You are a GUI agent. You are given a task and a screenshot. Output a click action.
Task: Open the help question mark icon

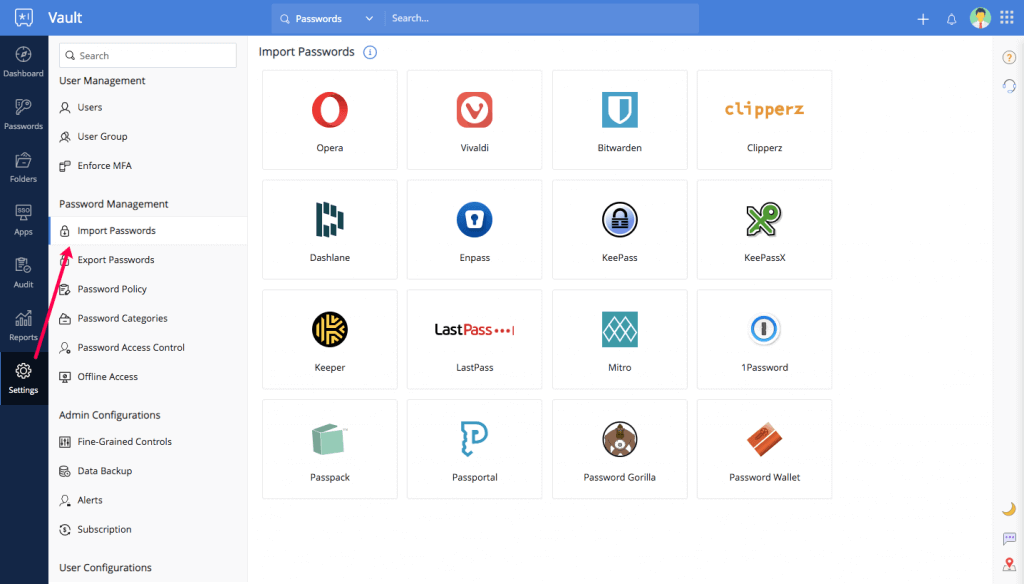point(1009,57)
